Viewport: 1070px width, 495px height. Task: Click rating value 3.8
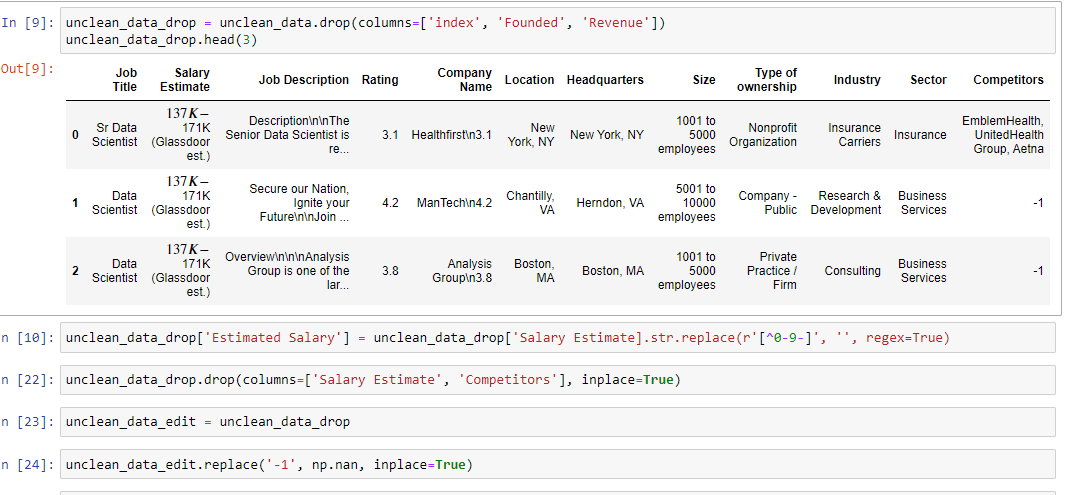(x=390, y=271)
